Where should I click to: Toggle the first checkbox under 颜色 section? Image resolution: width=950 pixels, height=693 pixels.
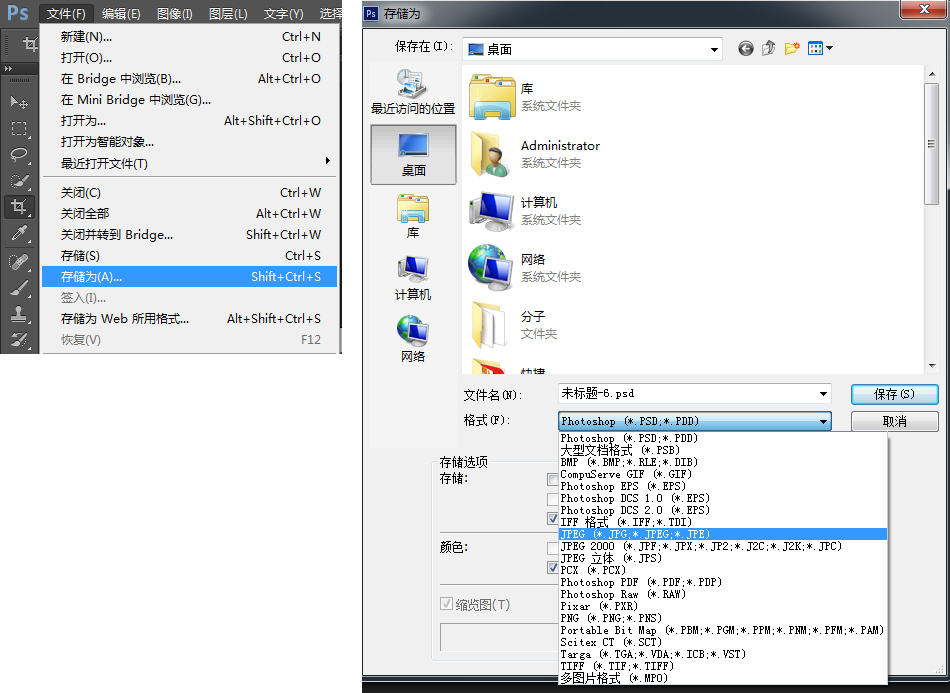pyautogui.click(x=553, y=548)
